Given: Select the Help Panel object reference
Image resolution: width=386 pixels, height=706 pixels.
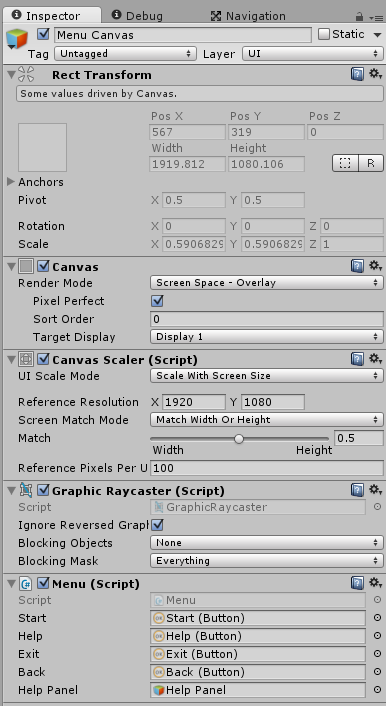Looking at the screenshot, I should [x=258, y=690].
